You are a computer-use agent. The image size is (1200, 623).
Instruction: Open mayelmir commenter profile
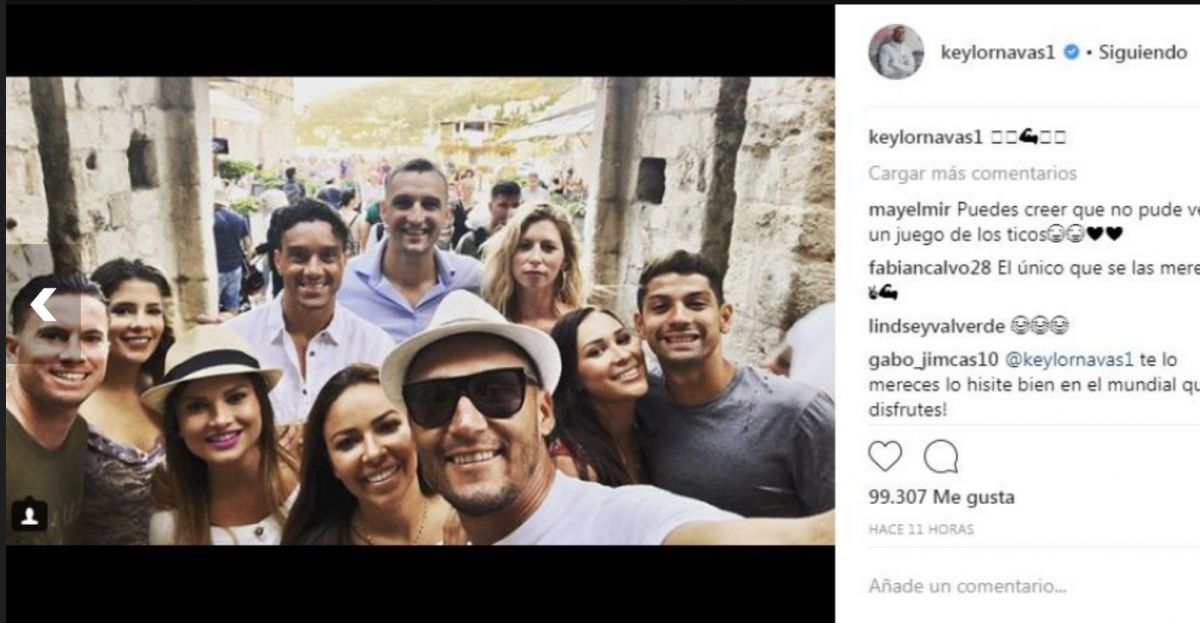point(909,210)
